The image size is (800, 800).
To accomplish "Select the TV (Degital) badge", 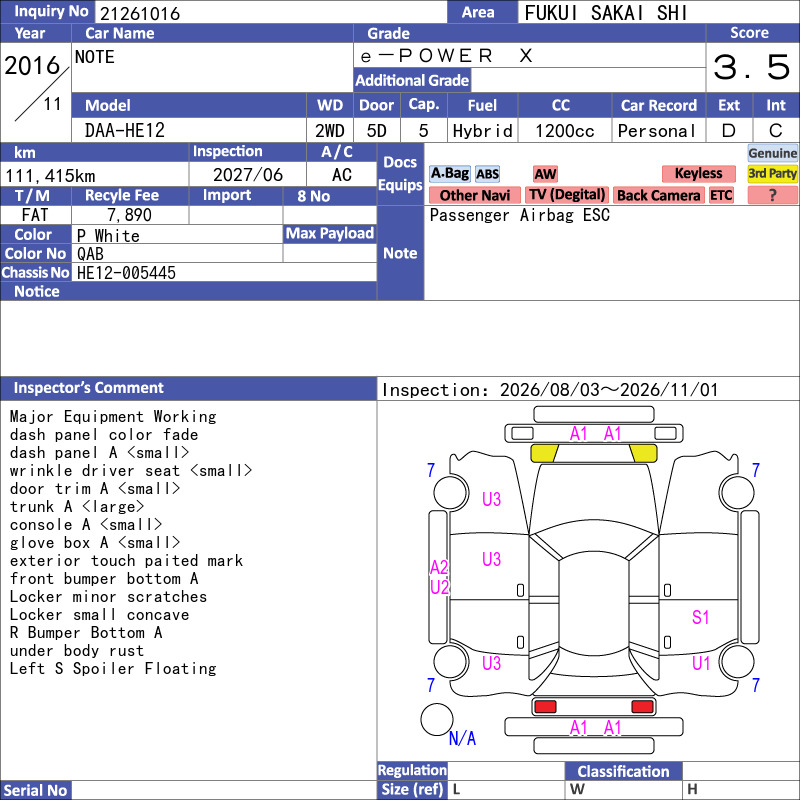I will (567, 195).
